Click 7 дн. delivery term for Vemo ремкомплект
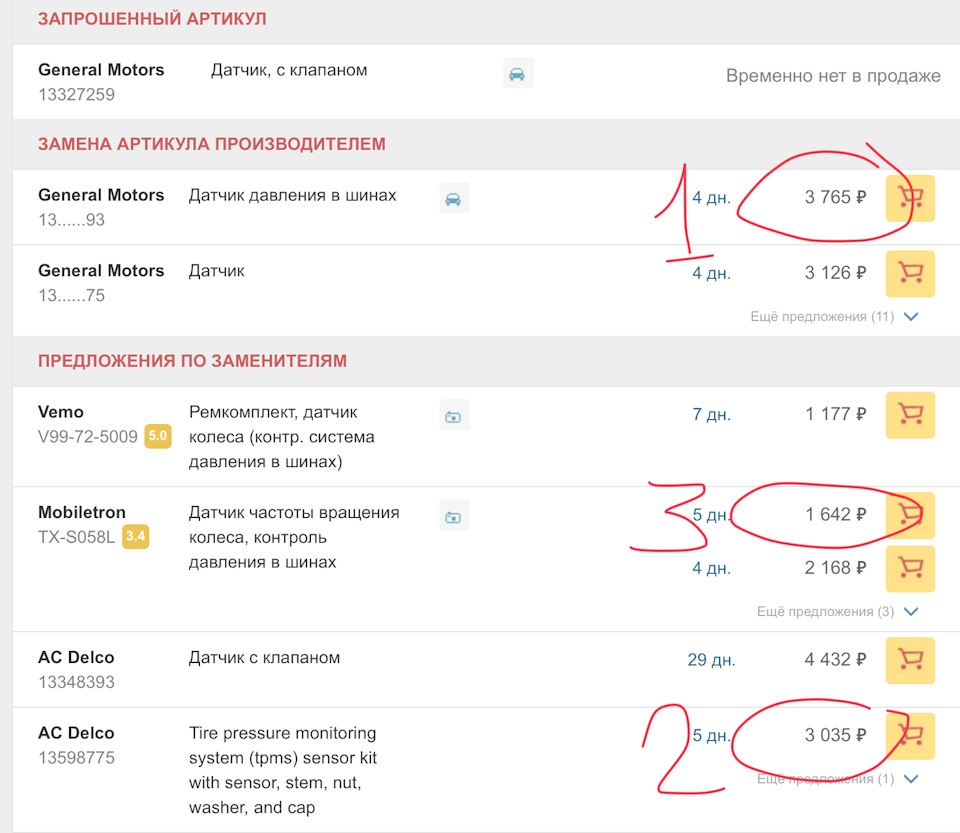Image resolution: width=960 pixels, height=833 pixels. (x=711, y=414)
